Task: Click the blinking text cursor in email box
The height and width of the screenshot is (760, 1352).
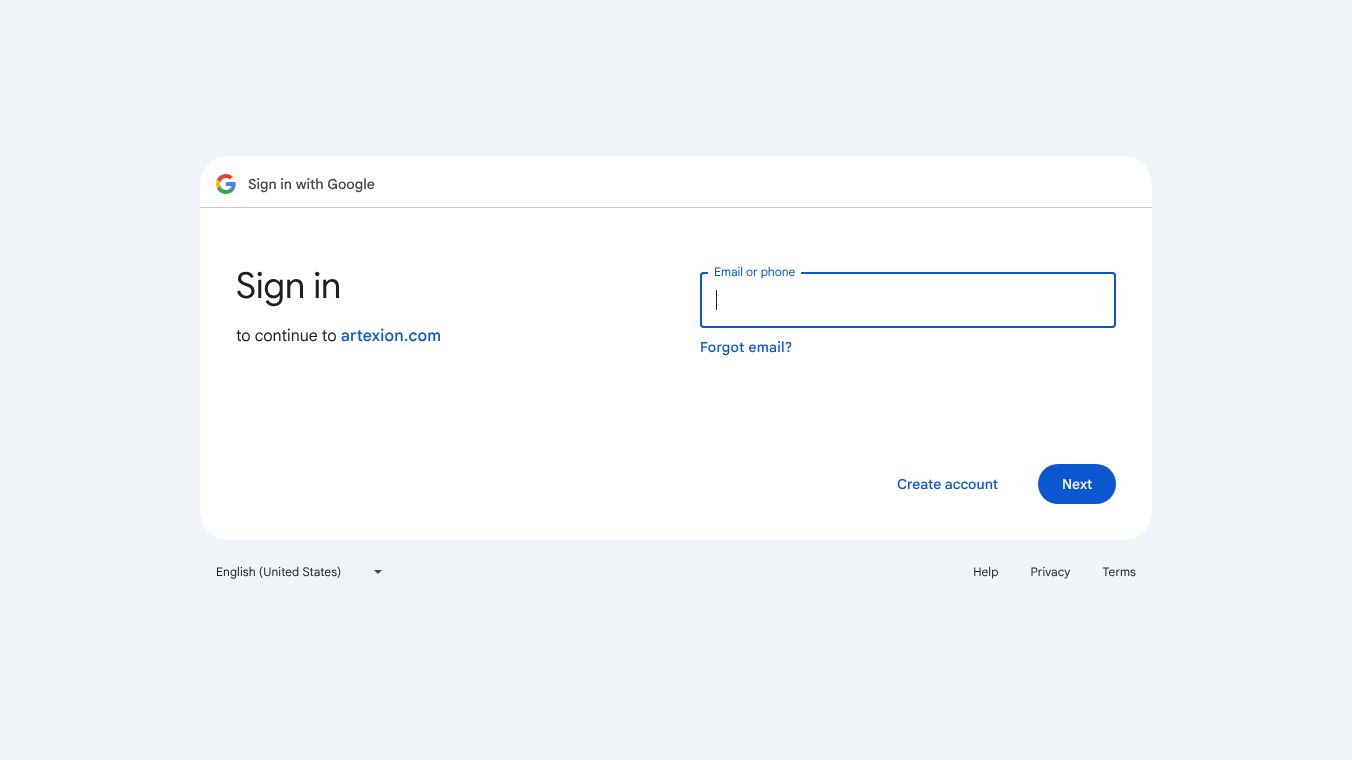Action: click(717, 300)
